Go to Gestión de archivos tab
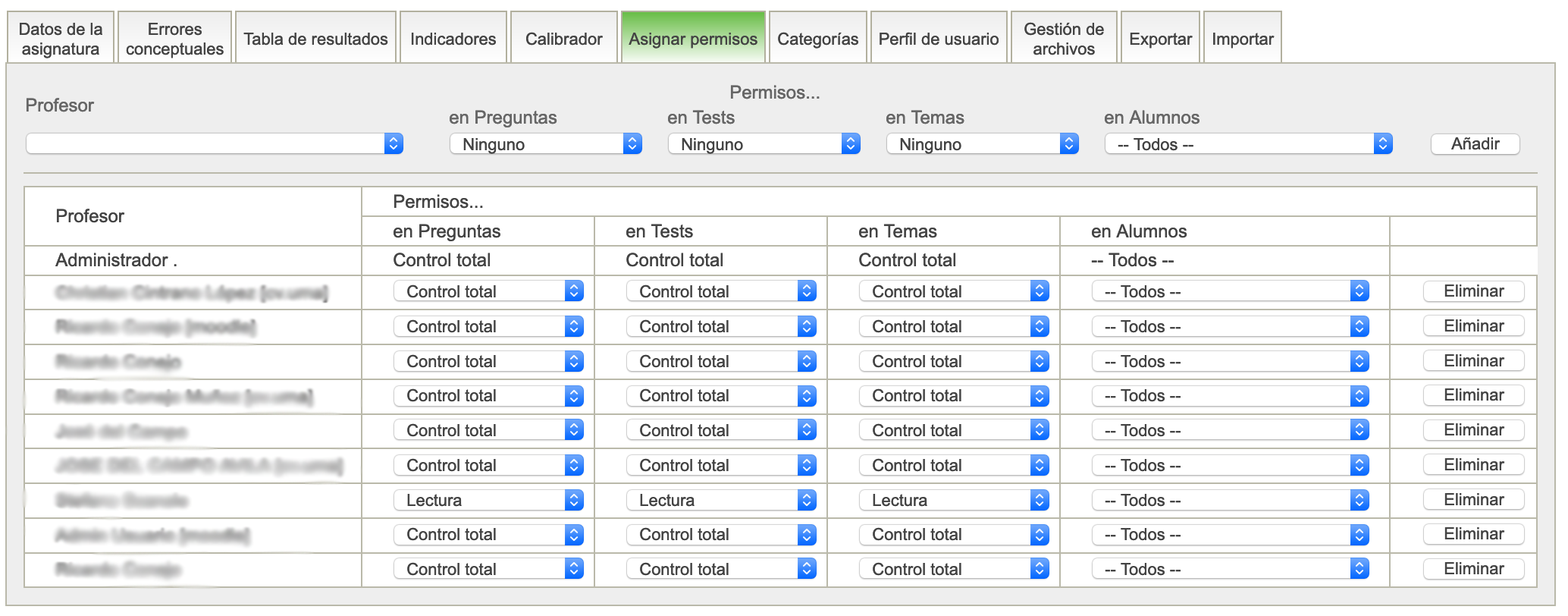 tap(1063, 39)
